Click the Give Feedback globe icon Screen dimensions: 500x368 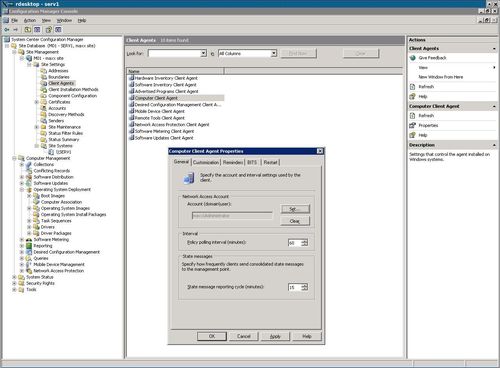pos(413,58)
